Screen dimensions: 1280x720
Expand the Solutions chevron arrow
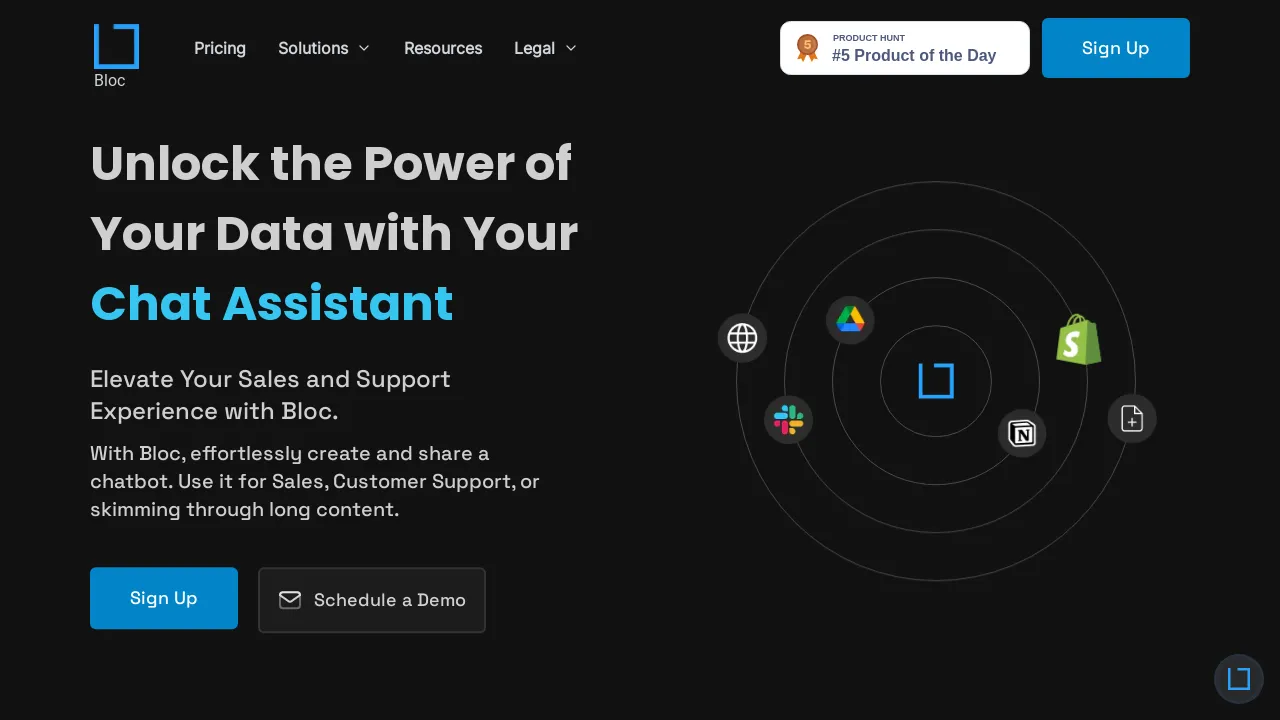click(364, 48)
